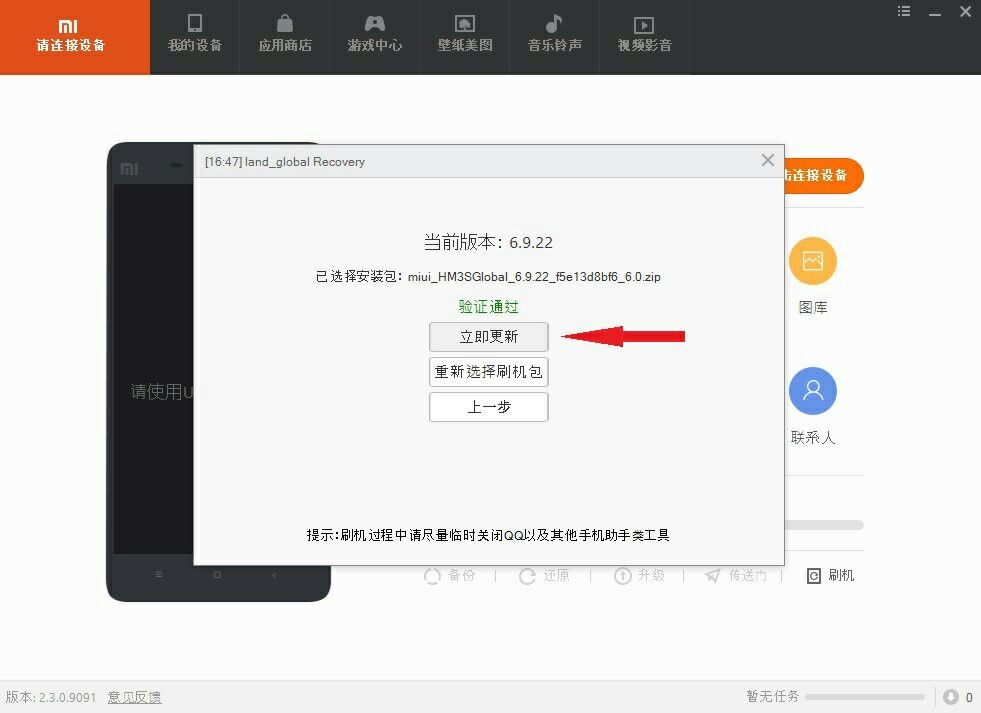
Task: Click the 版本: 2.3.0.9091 status text
Action: tap(51, 697)
